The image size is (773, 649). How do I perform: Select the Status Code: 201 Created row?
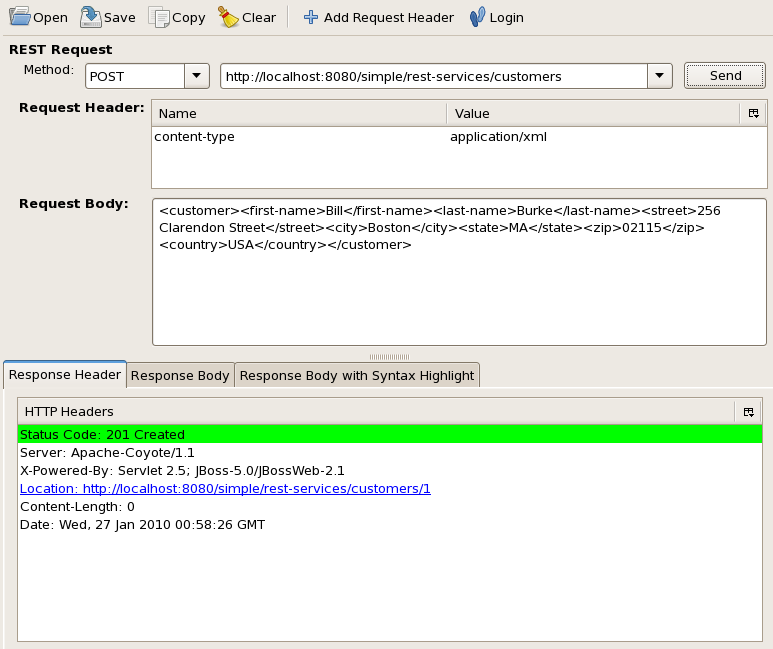click(x=390, y=434)
